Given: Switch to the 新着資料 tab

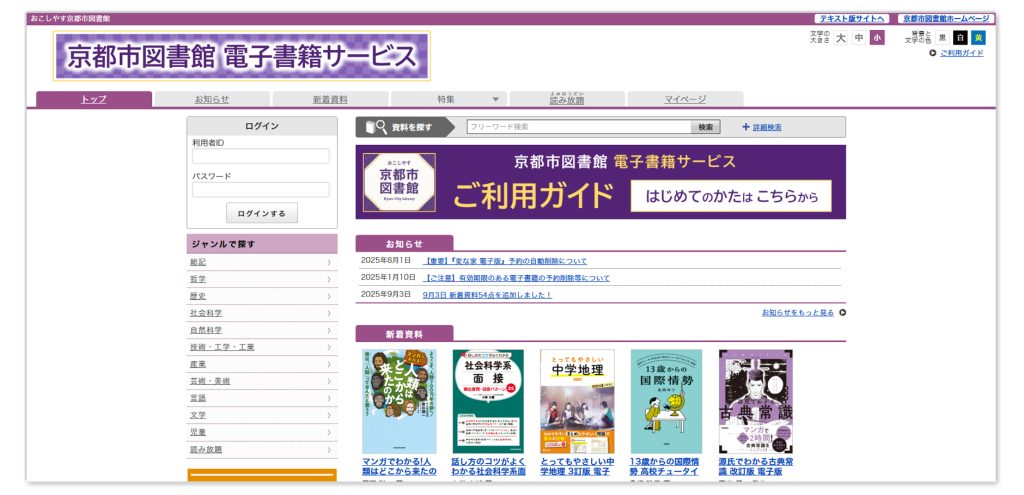Looking at the screenshot, I should coord(330,99).
